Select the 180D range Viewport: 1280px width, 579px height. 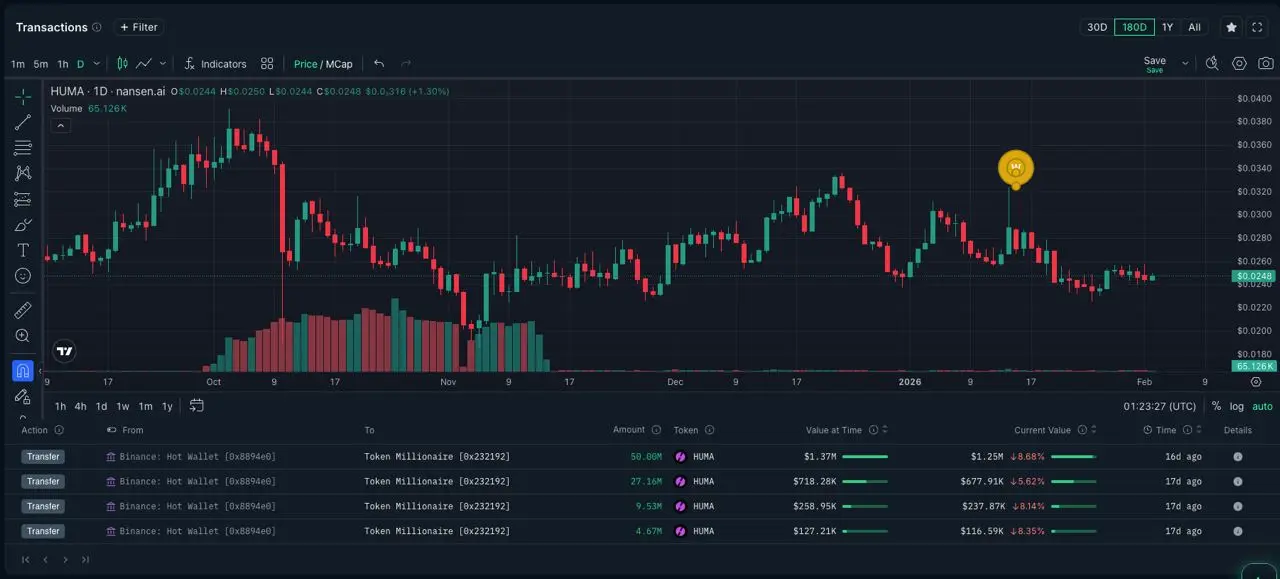tap(1134, 27)
